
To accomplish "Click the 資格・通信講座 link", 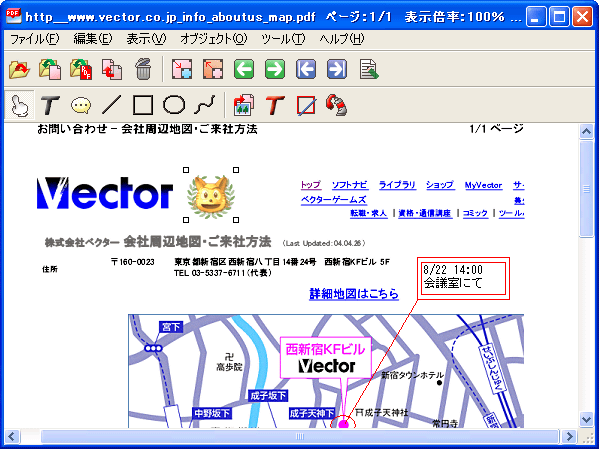I will 424,213.
